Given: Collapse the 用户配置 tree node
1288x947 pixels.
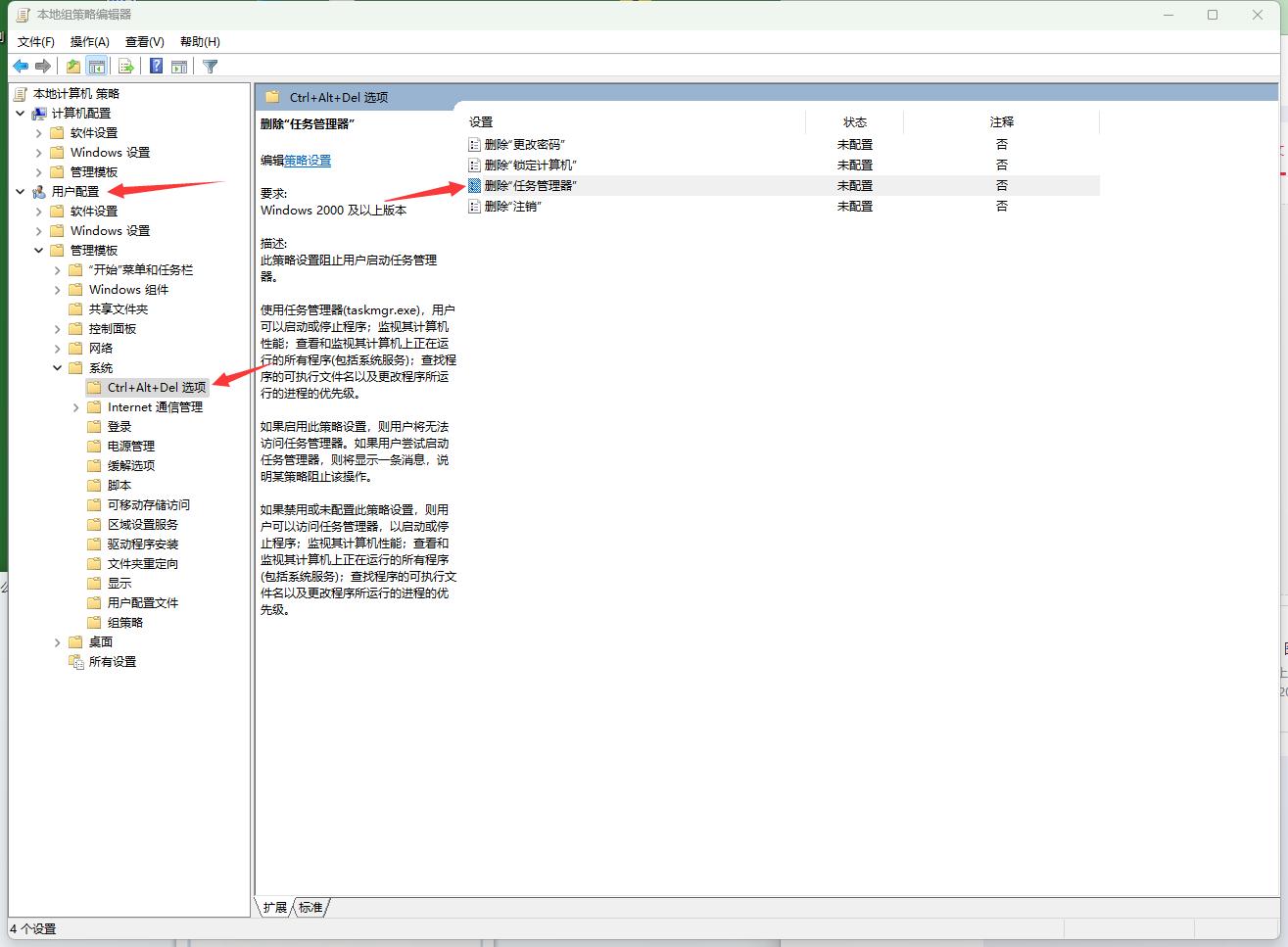Looking at the screenshot, I should 21,192.
